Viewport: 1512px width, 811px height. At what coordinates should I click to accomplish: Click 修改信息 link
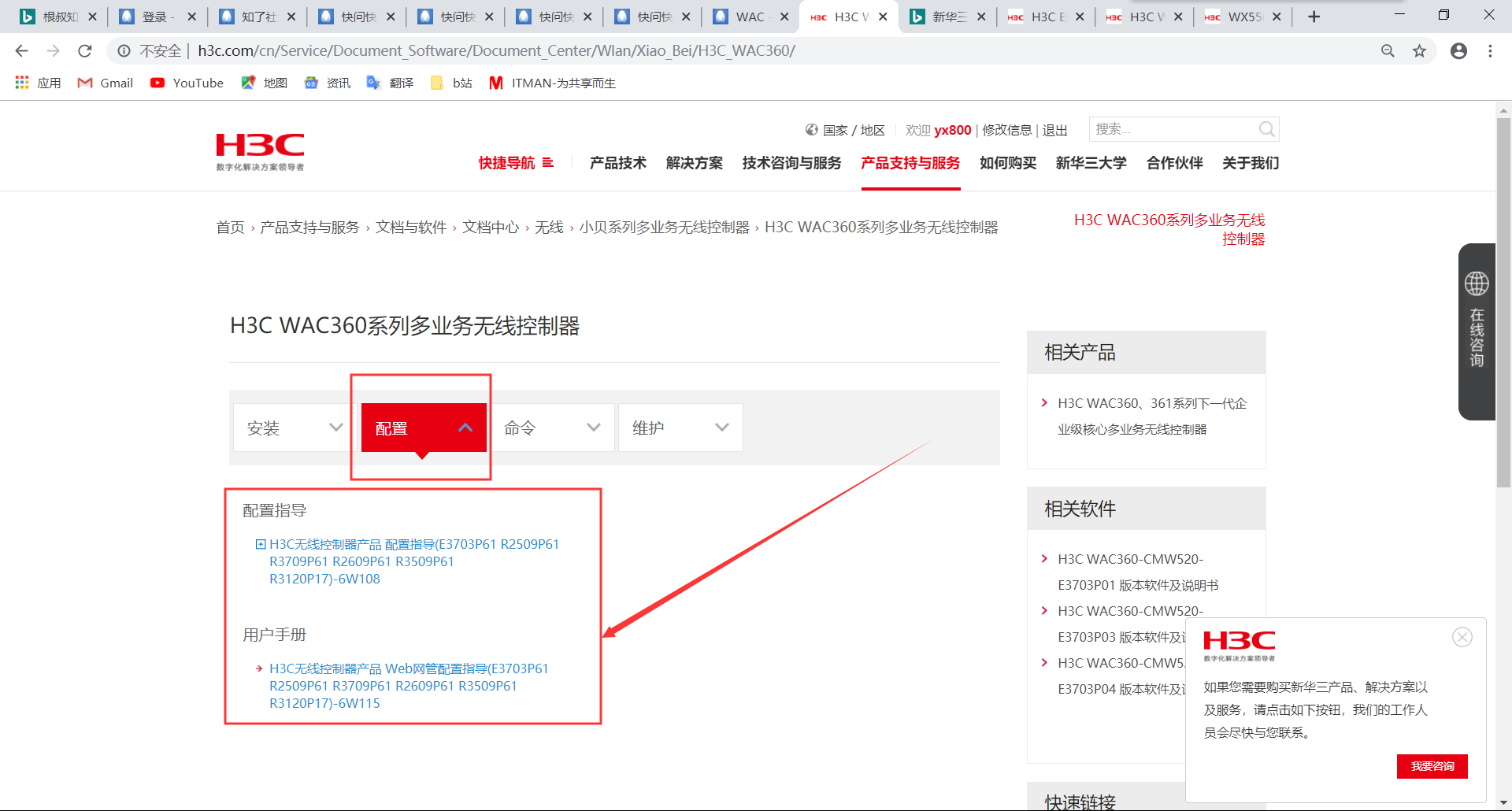click(x=1006, y=130)
